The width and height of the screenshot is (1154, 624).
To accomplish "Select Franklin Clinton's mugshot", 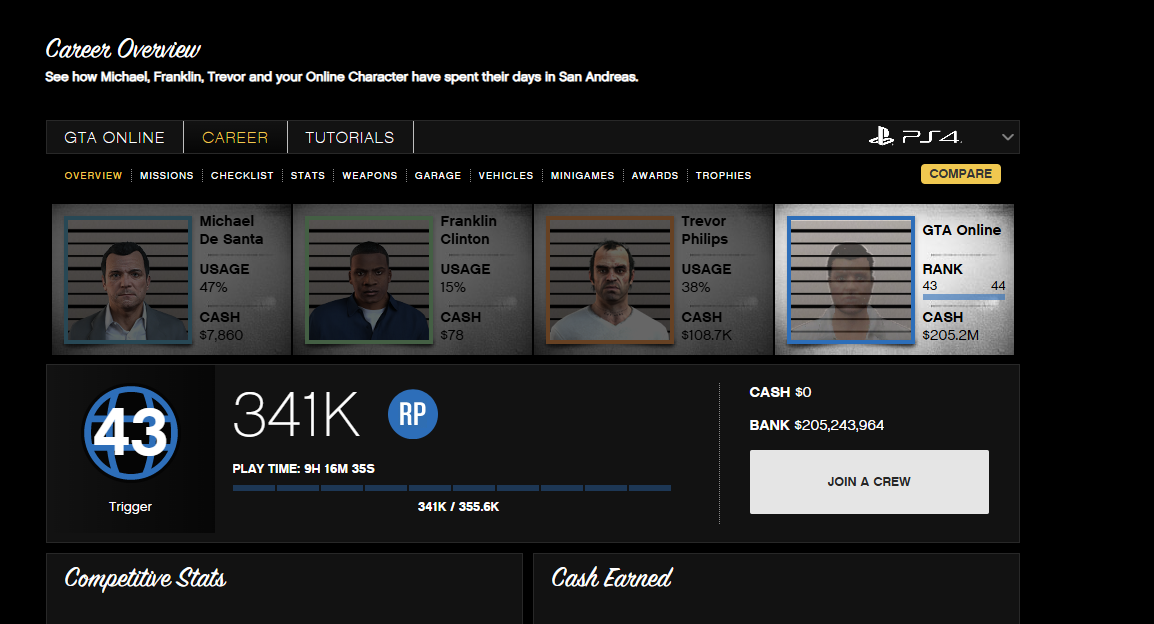I will coord(369,280).
